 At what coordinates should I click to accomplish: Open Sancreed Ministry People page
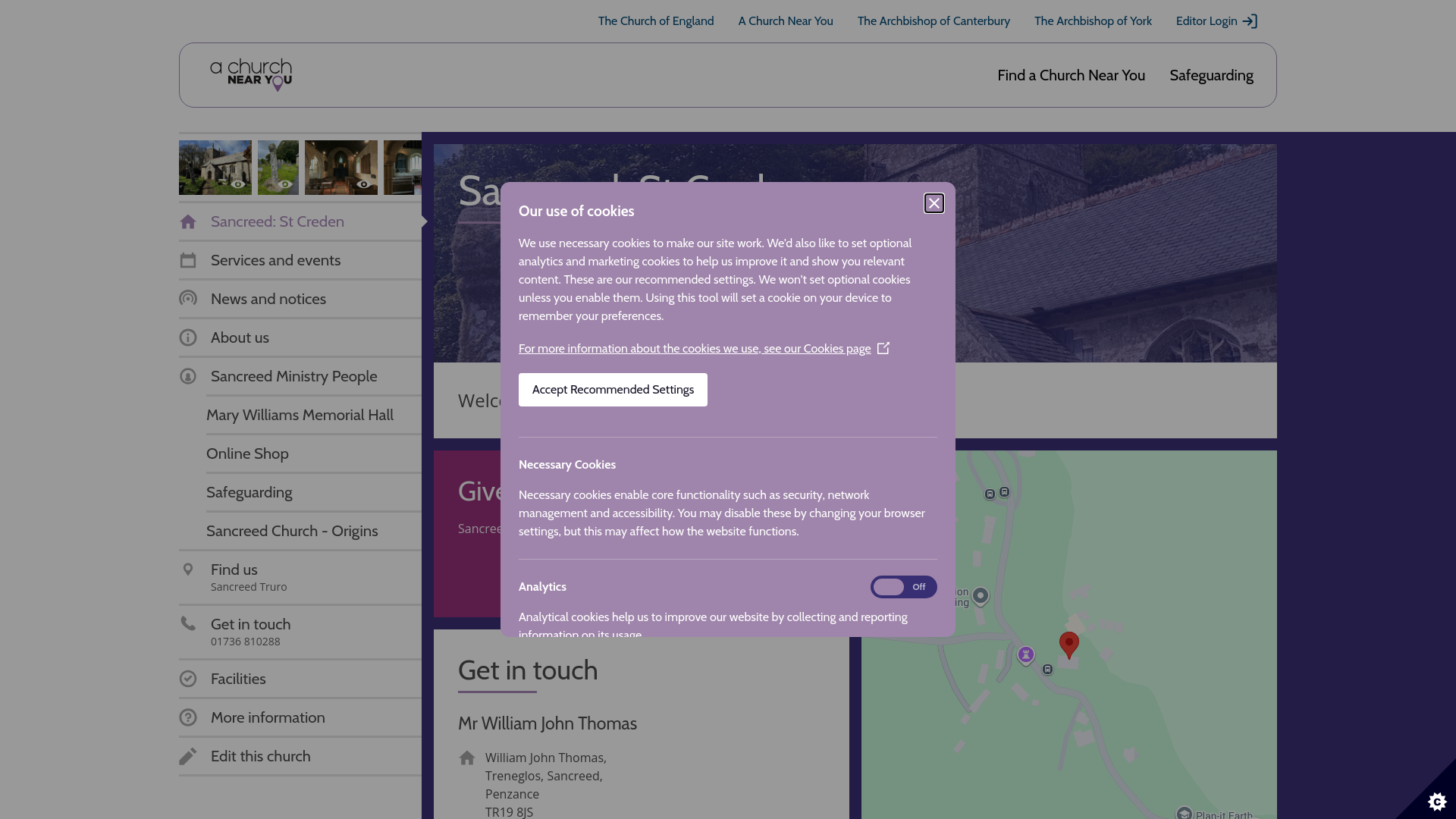click(x=300, y=376)
